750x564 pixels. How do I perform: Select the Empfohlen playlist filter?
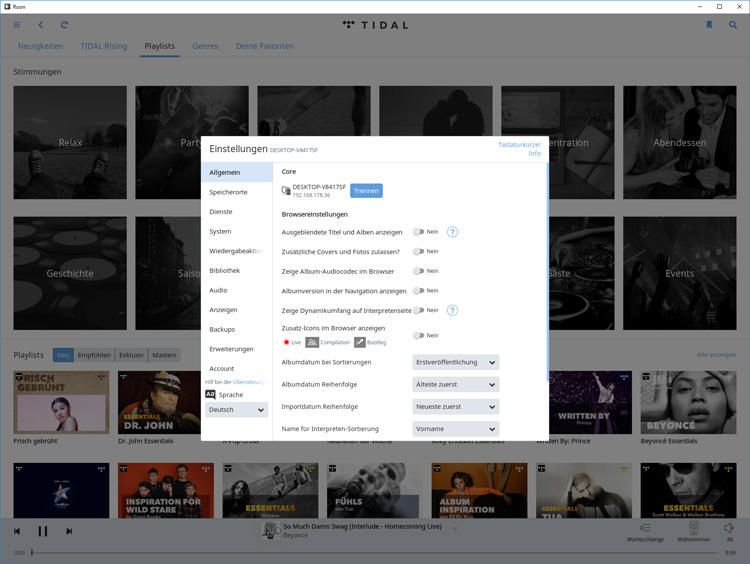click(94, 355)
